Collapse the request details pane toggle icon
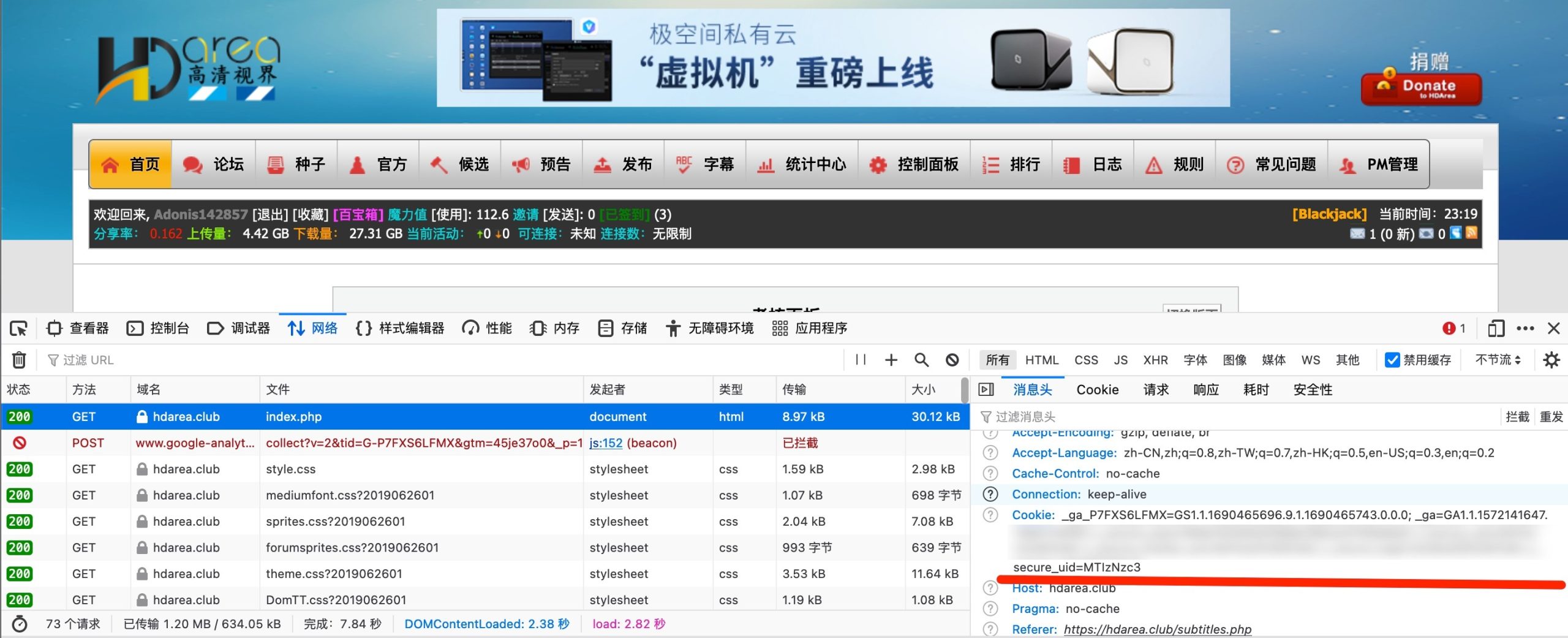Viewport: 1568px width, 638px height. coord(986,390)
